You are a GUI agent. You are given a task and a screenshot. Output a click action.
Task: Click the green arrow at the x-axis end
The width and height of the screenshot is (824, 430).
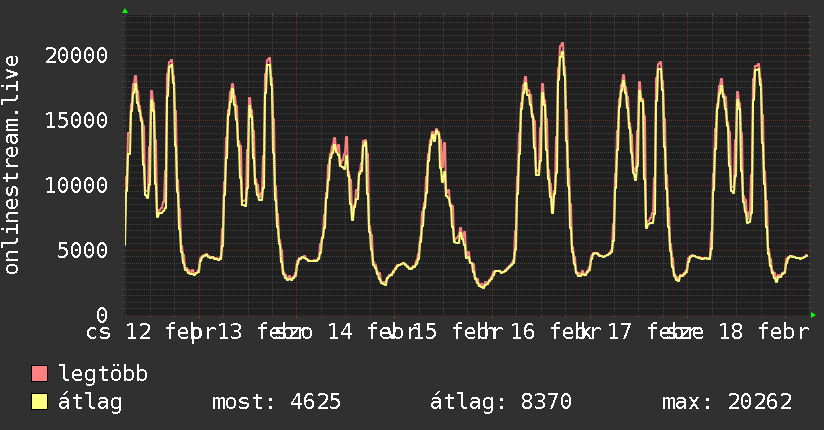pyautogui.click(x=813, y=315)
